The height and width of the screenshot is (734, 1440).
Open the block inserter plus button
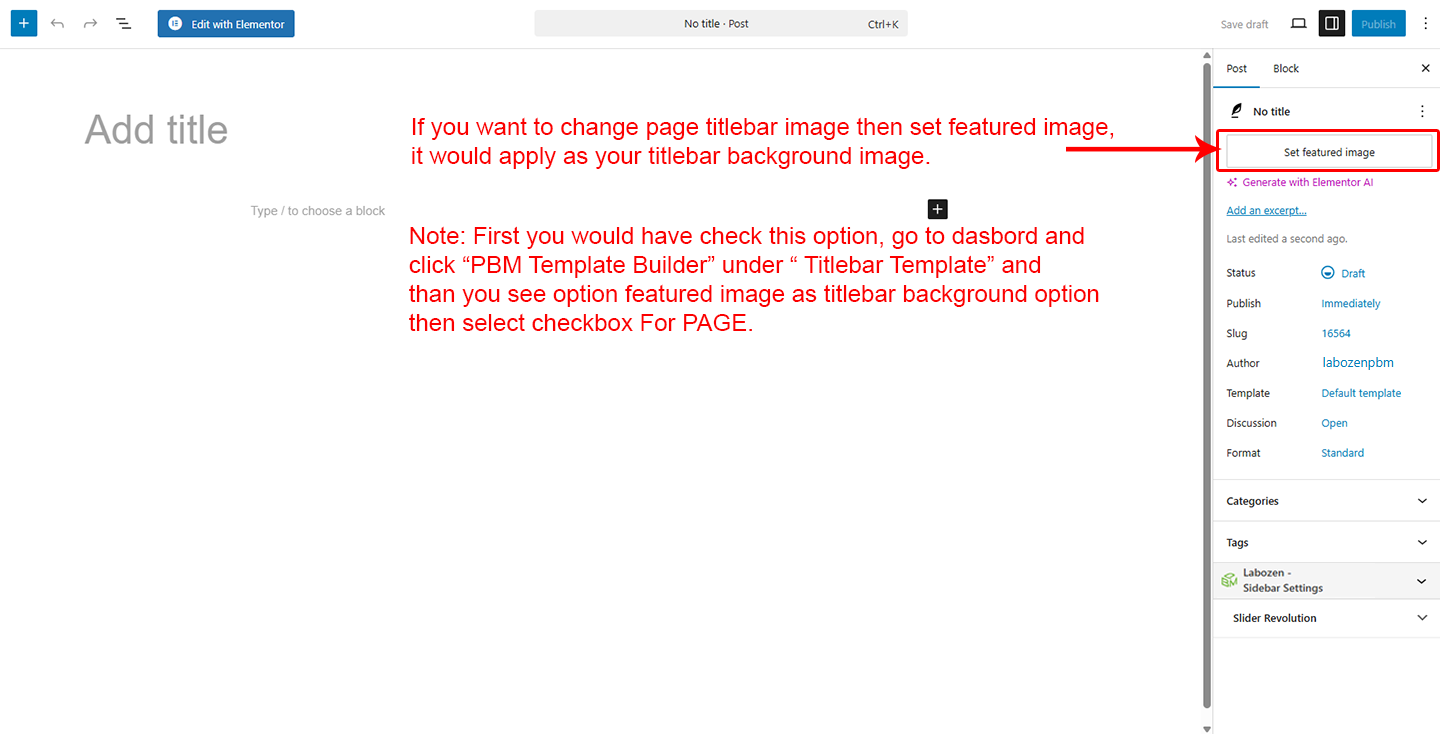(24, 23)
